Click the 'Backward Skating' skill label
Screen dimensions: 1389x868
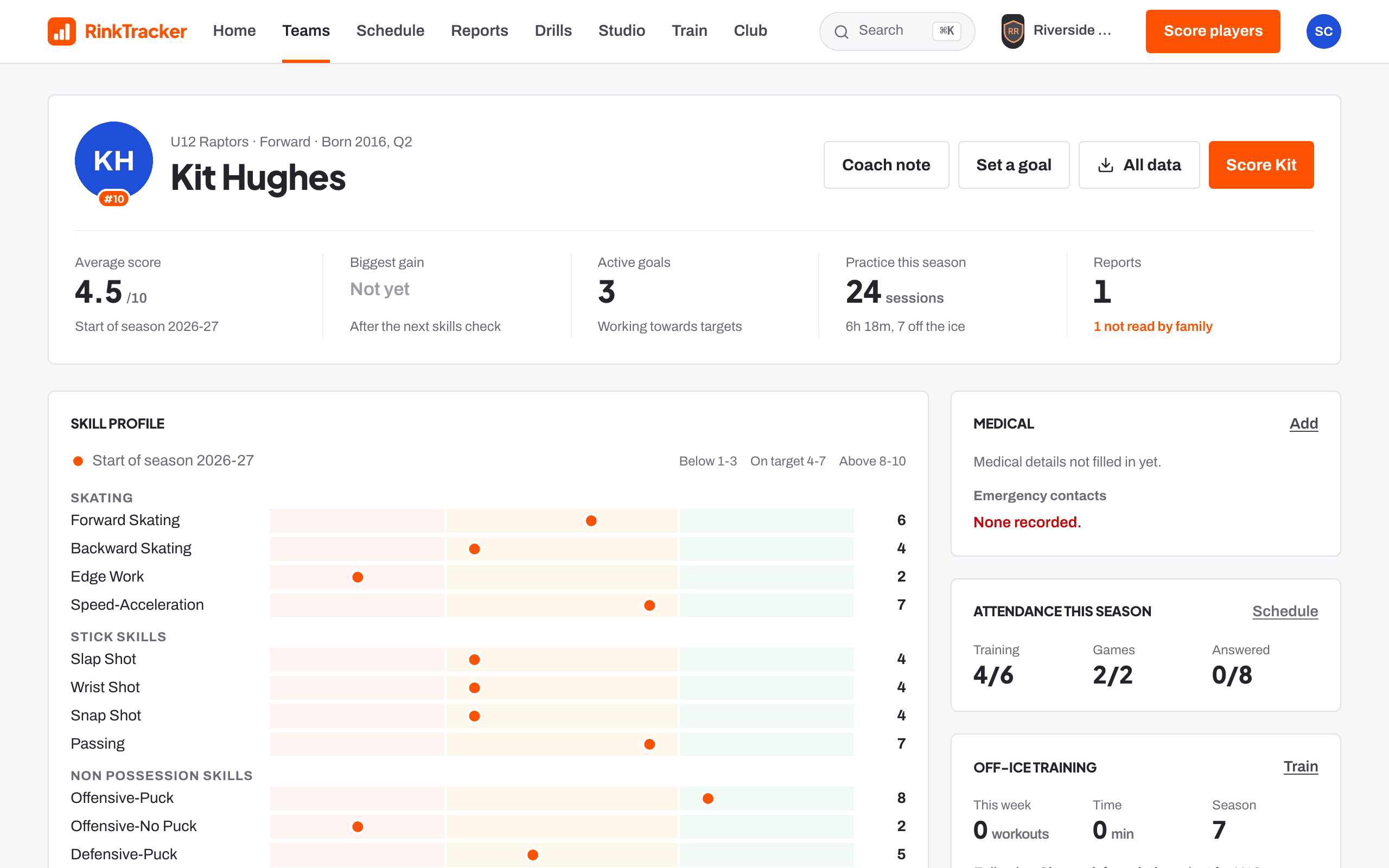(131, 548)
